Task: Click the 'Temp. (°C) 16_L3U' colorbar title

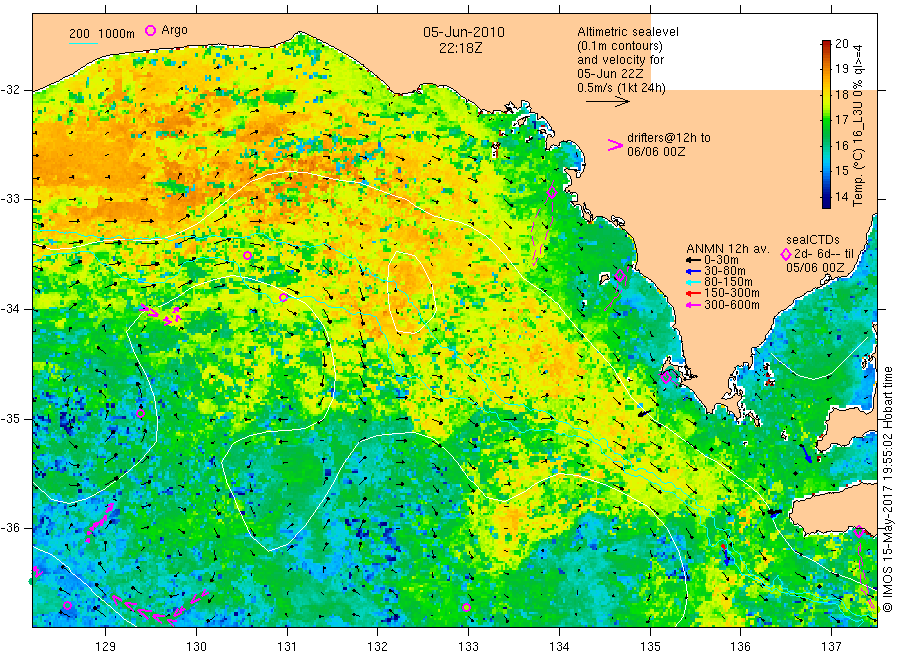Action: (858, 125)
